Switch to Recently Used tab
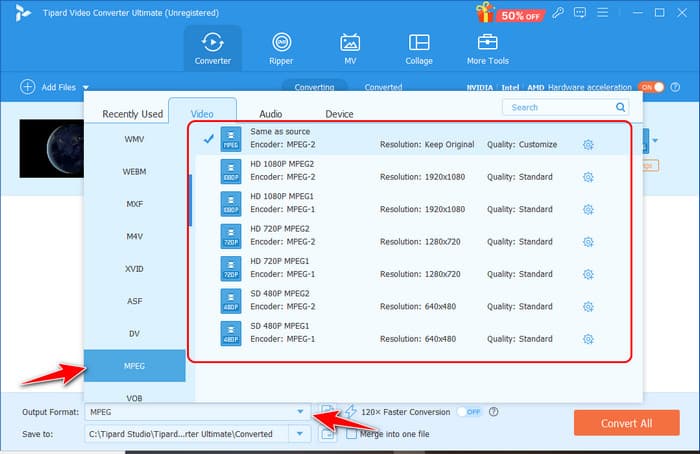700x454 pixels. click(133, 114)
